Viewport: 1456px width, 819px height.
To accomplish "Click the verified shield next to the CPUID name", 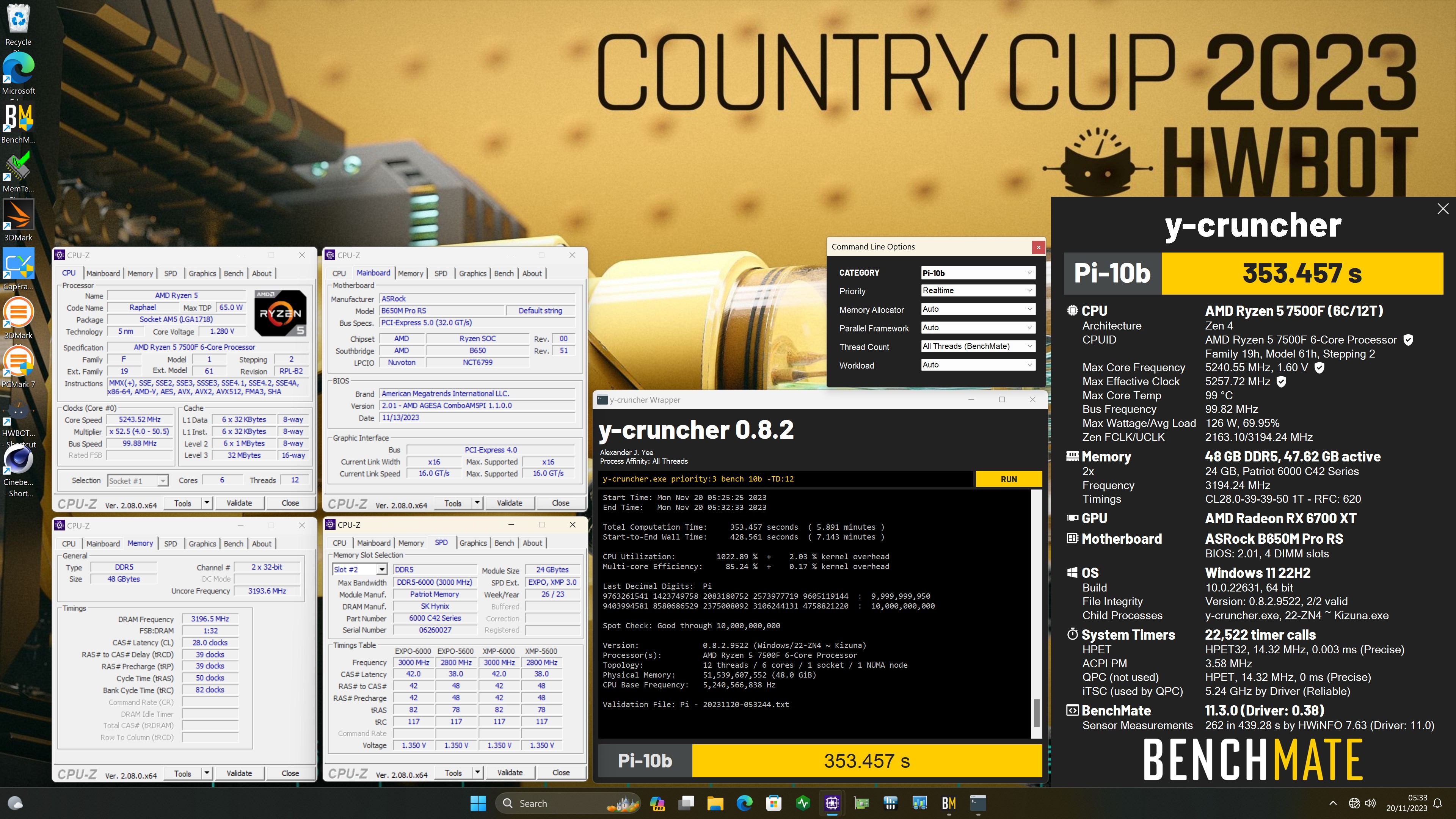I will (x=1409, y=340).
